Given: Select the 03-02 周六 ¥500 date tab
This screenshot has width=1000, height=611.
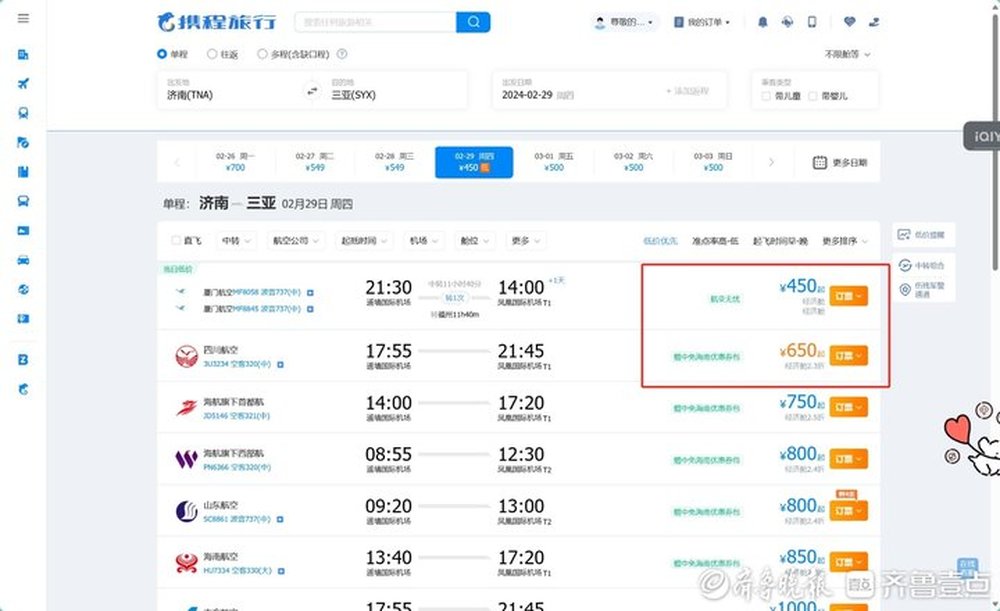Looking at the screenshot, I should click(x=633, y=162).
